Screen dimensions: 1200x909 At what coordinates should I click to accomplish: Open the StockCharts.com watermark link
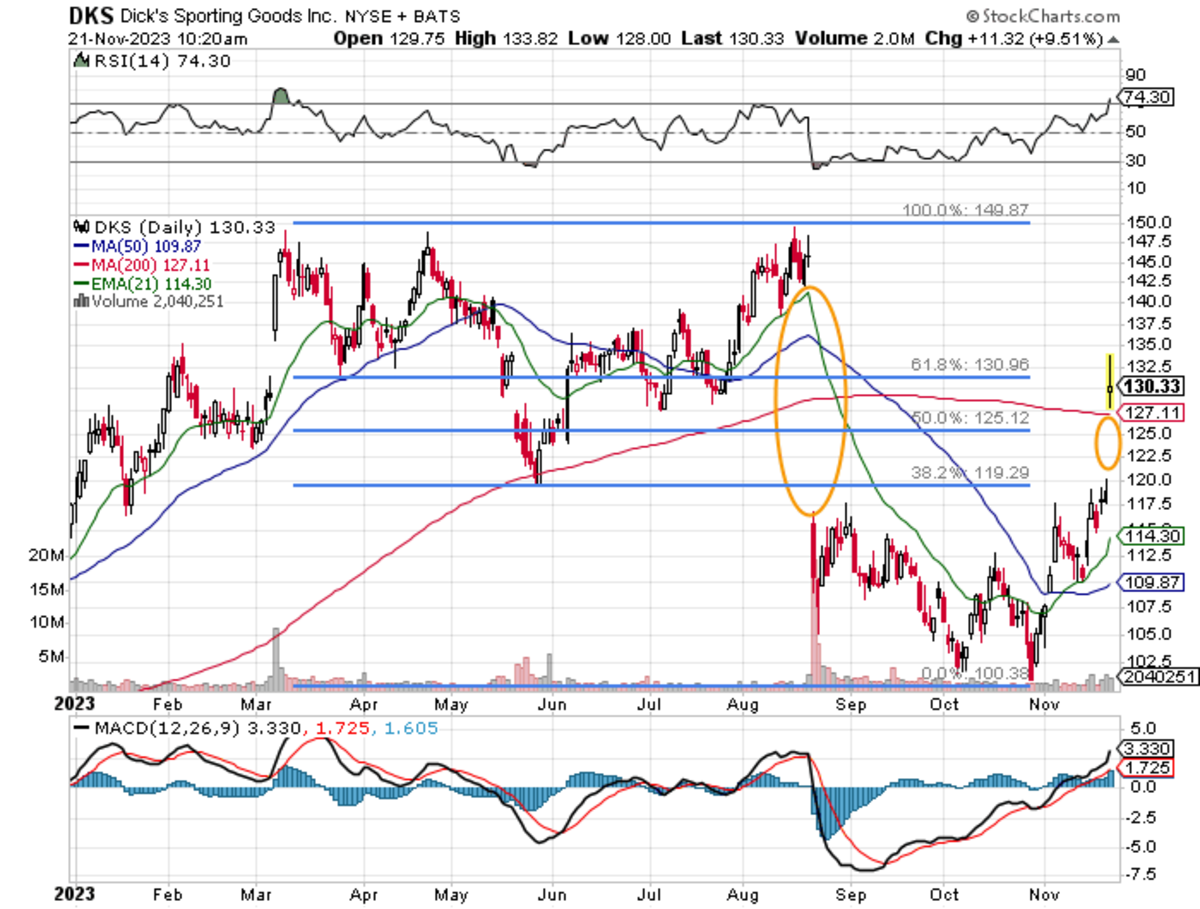pos(1050,16)
